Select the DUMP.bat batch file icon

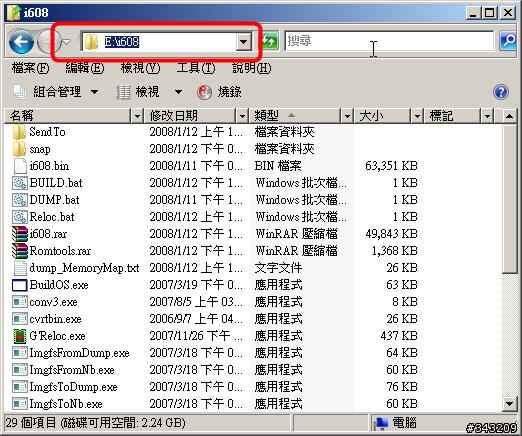point(20,200)
